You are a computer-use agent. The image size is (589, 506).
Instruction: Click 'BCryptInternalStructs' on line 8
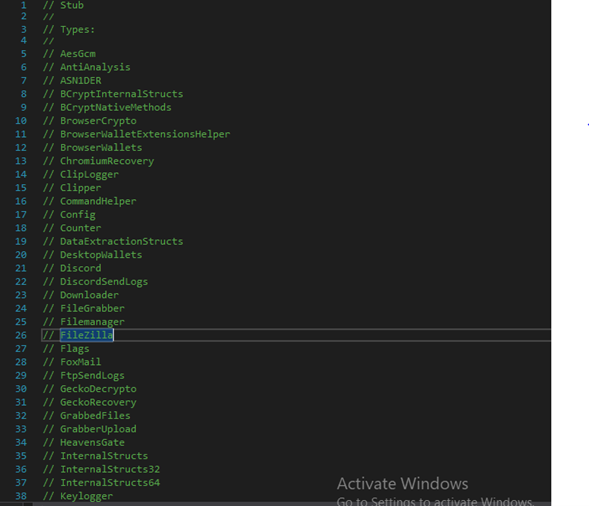[121, 94]
